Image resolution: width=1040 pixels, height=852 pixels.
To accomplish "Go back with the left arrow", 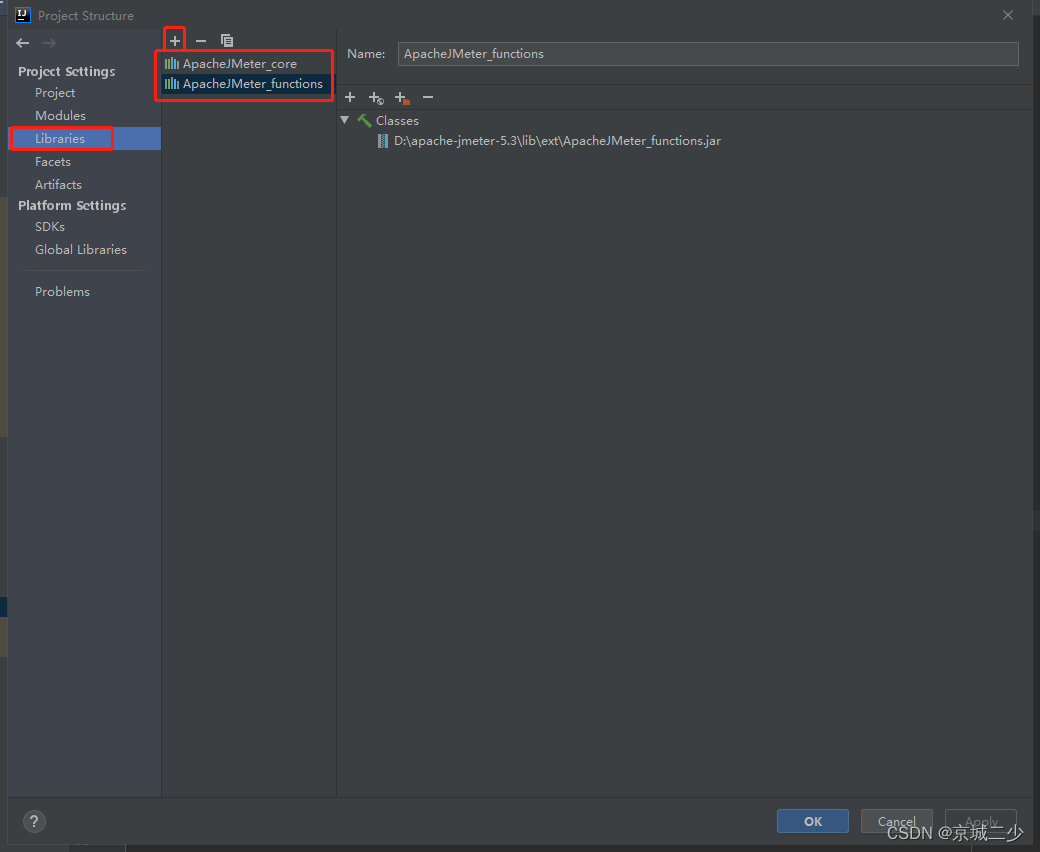I will (x=23, y=43).
